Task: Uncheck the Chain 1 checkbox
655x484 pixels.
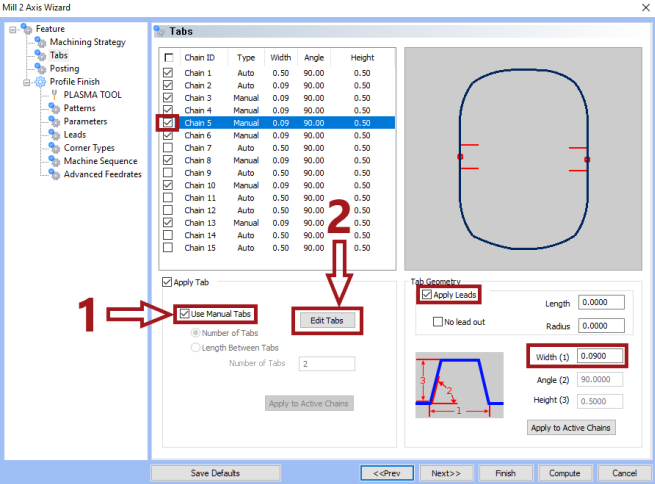Action: click(168, 73)
